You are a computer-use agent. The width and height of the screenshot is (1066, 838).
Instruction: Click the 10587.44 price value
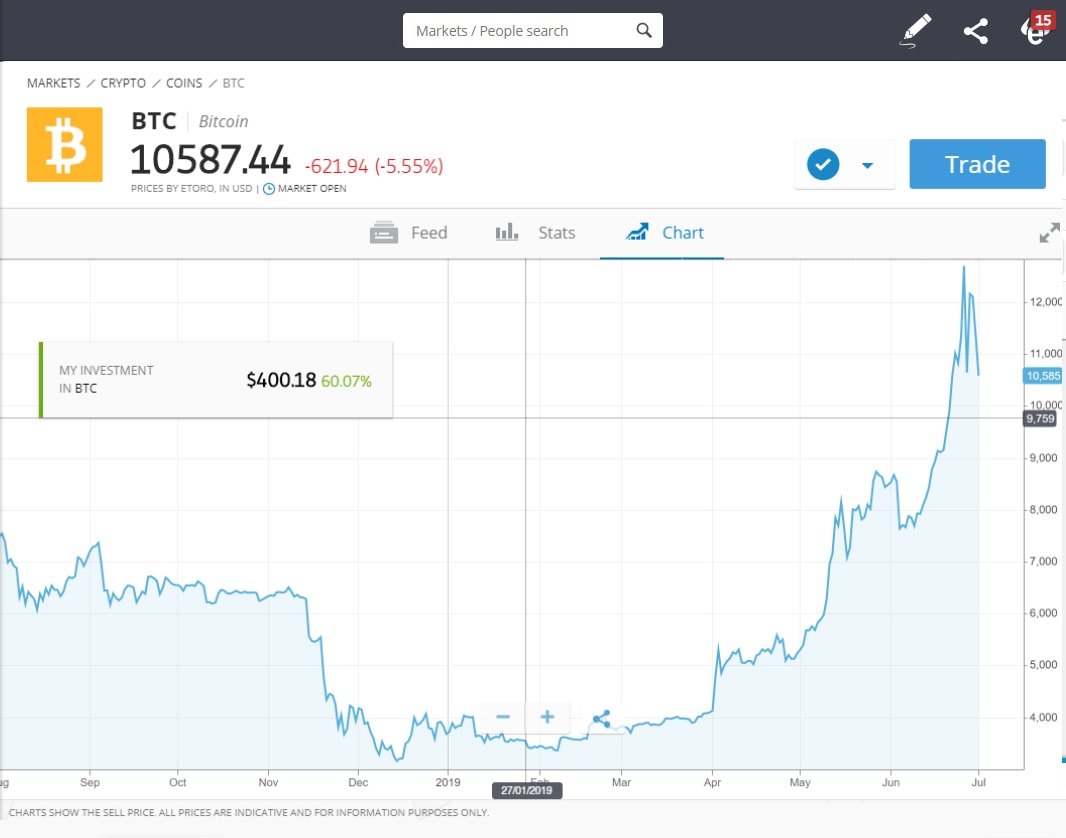point(210,160)
